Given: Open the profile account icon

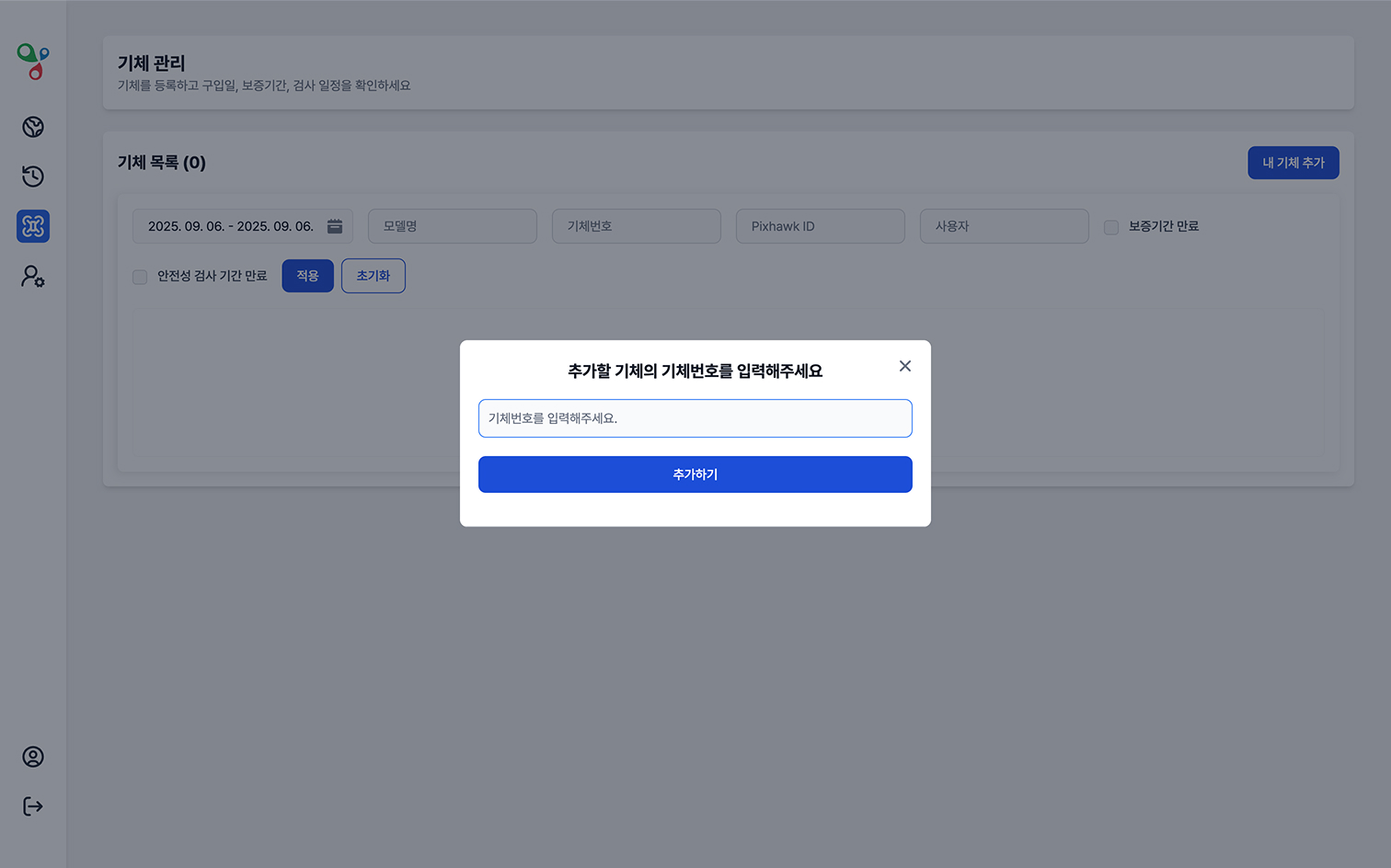Looking at the screenshot, I should (x=33, y=757).
